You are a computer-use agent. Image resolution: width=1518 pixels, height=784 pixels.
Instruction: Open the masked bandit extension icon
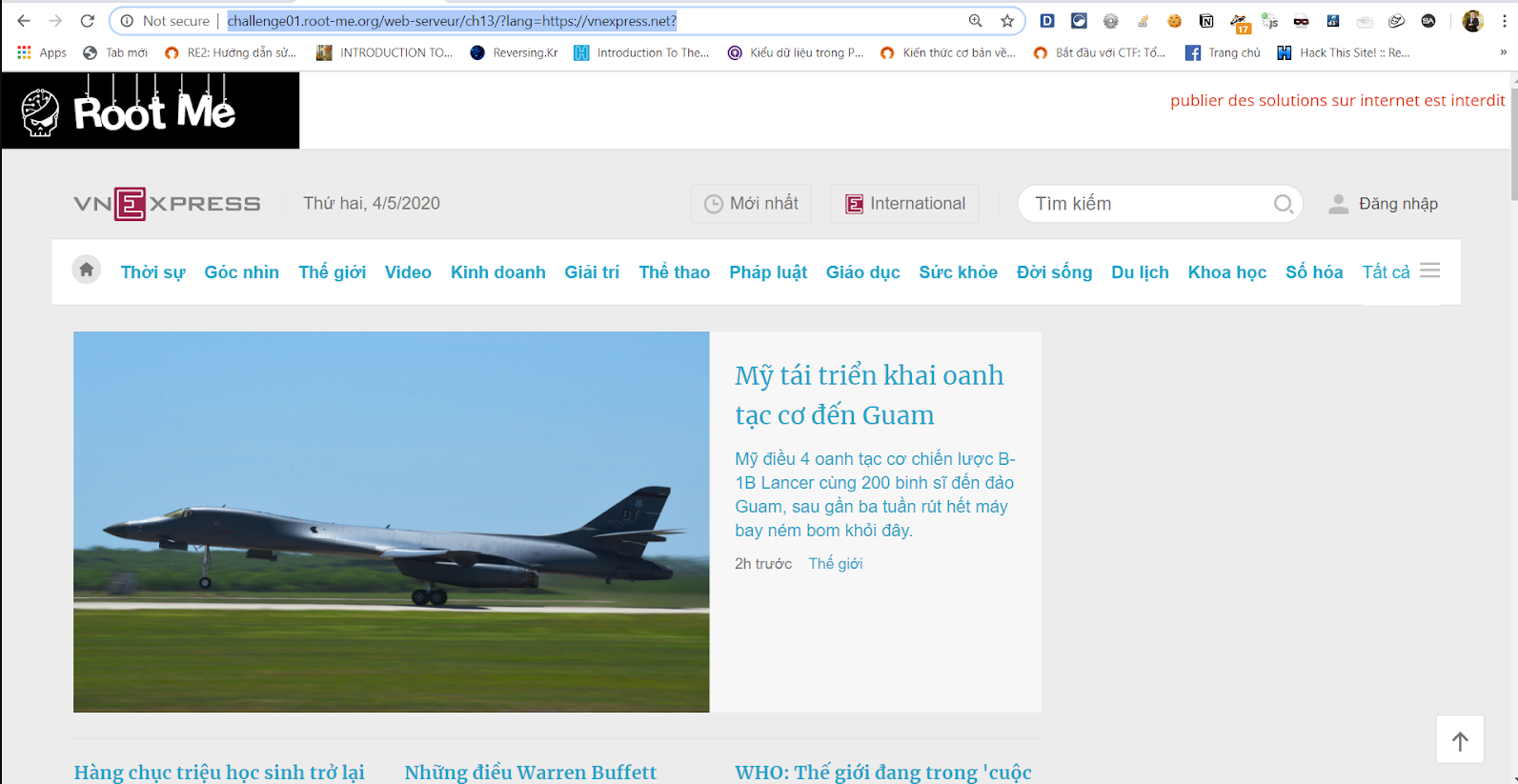(1301, 21)
